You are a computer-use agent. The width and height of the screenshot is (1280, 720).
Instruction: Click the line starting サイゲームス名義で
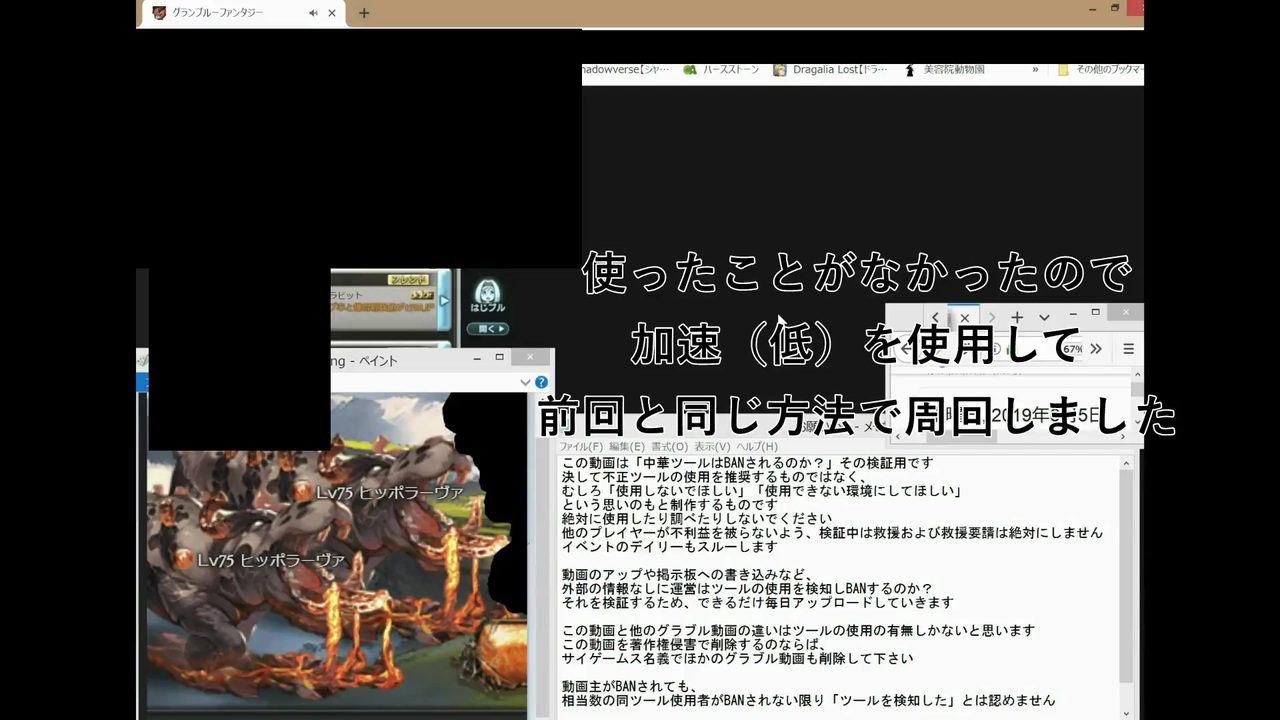(x=737, y=659)
